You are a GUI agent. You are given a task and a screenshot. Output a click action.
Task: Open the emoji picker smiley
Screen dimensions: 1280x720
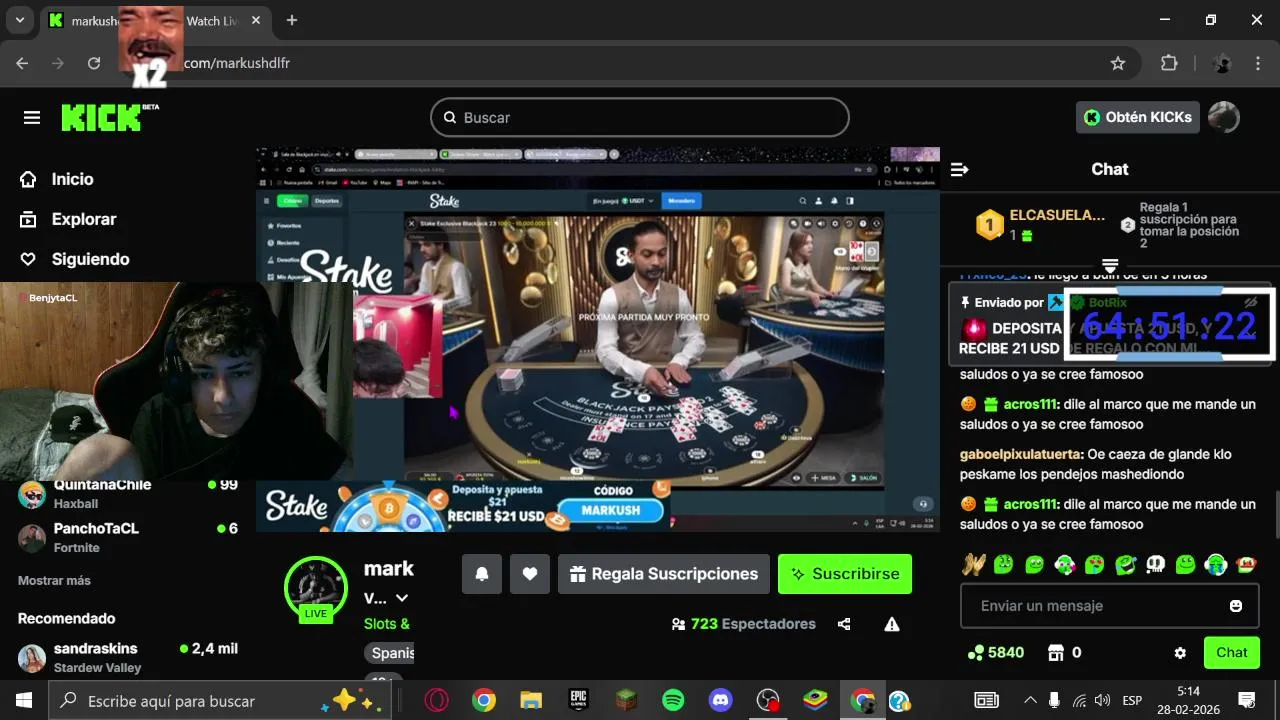(x=1236, y=606)
